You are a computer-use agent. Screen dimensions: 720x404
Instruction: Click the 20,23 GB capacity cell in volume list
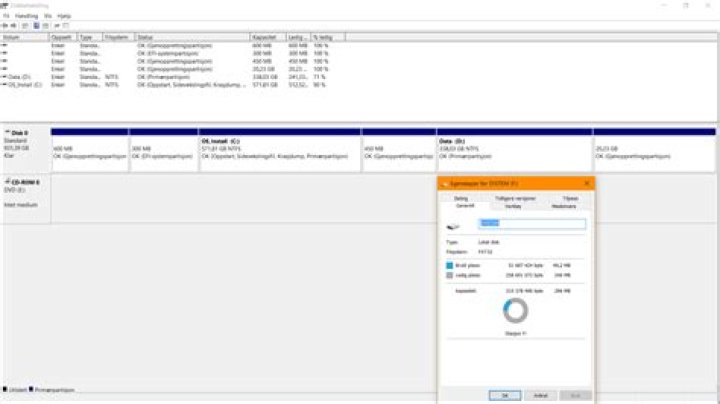point(264,69)
